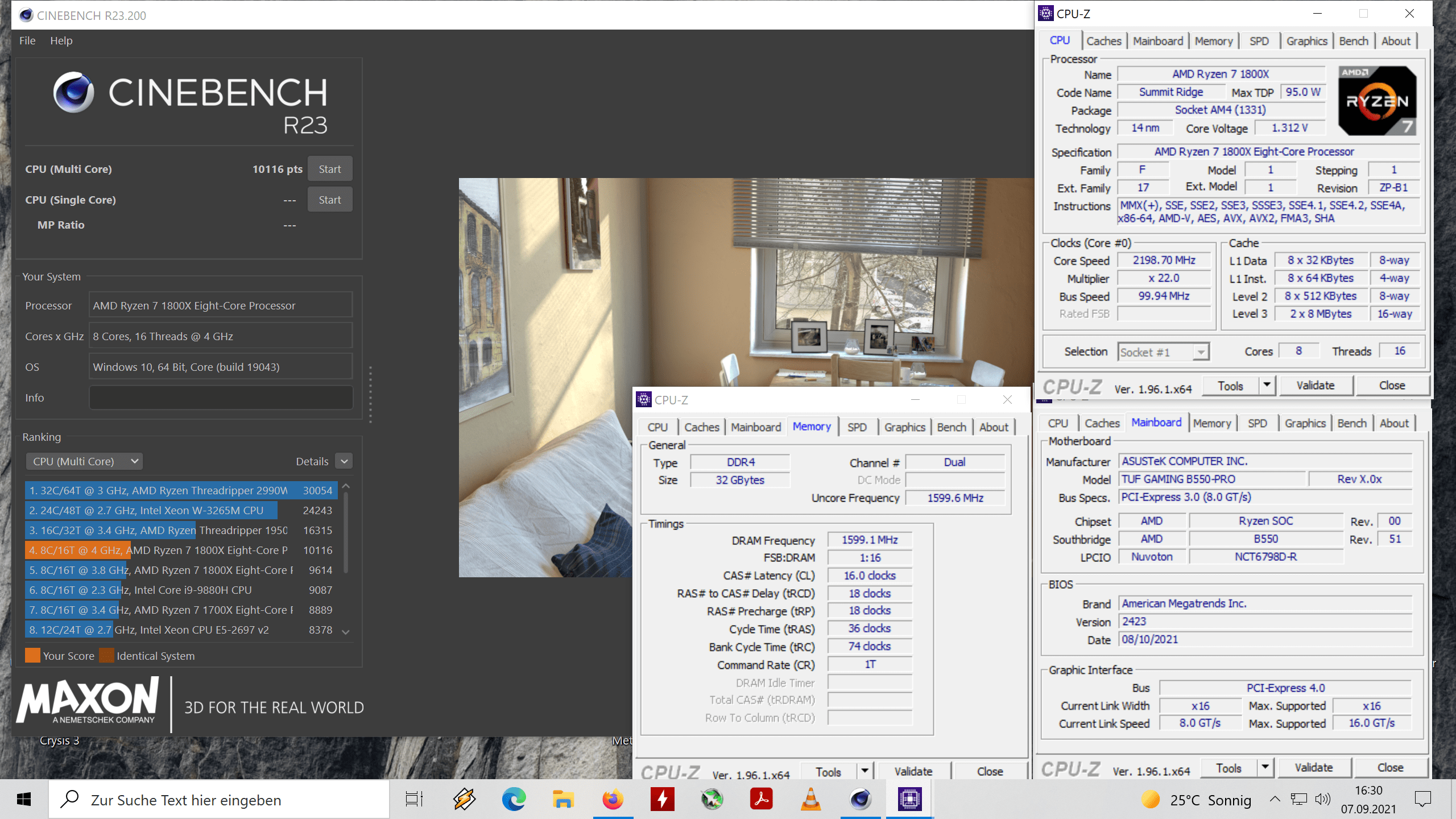The width and height of the screenshot is (1456, 819).
Task: Open SPD tab in top CPU-Z window
Action: pyautogui.click(x=1259, y=41)
